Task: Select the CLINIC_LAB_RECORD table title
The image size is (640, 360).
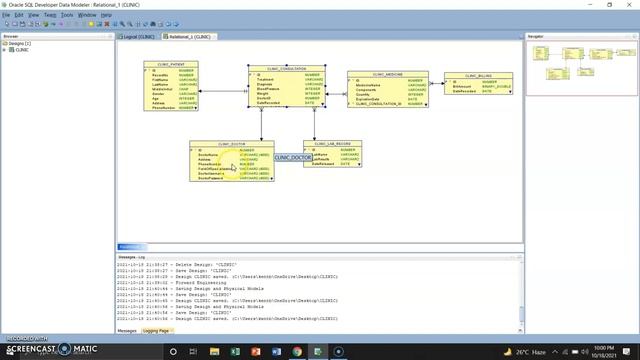Action: pyautogui.click(x=333, y=144)
